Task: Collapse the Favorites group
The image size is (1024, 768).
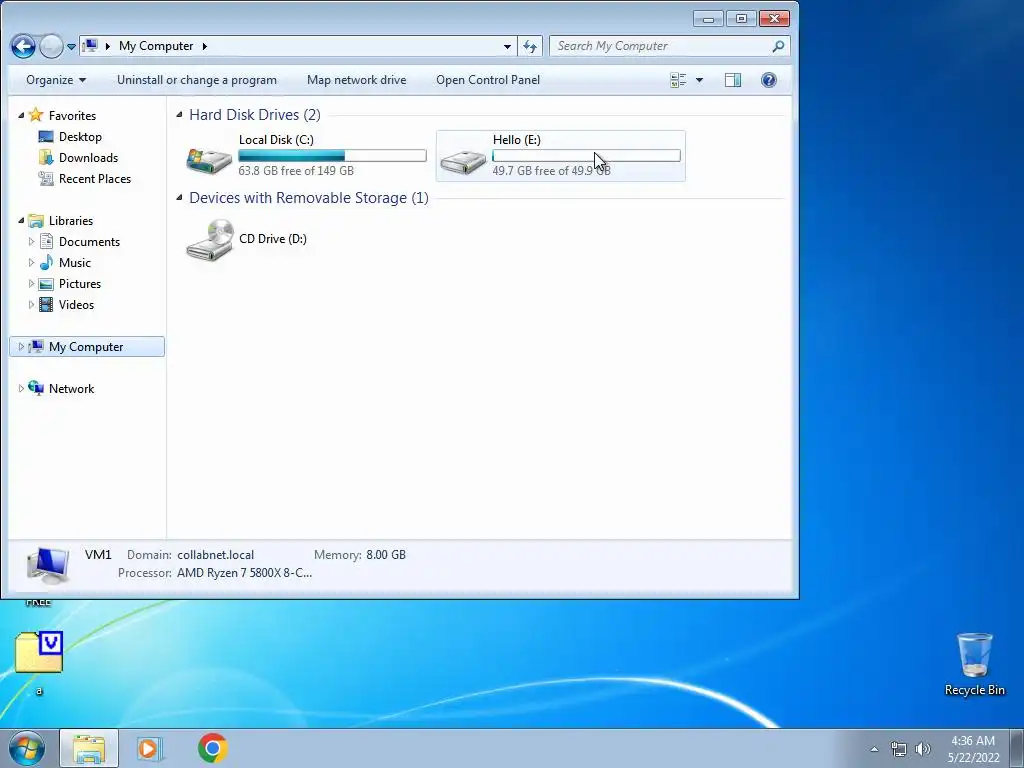Action: point(21,115)
